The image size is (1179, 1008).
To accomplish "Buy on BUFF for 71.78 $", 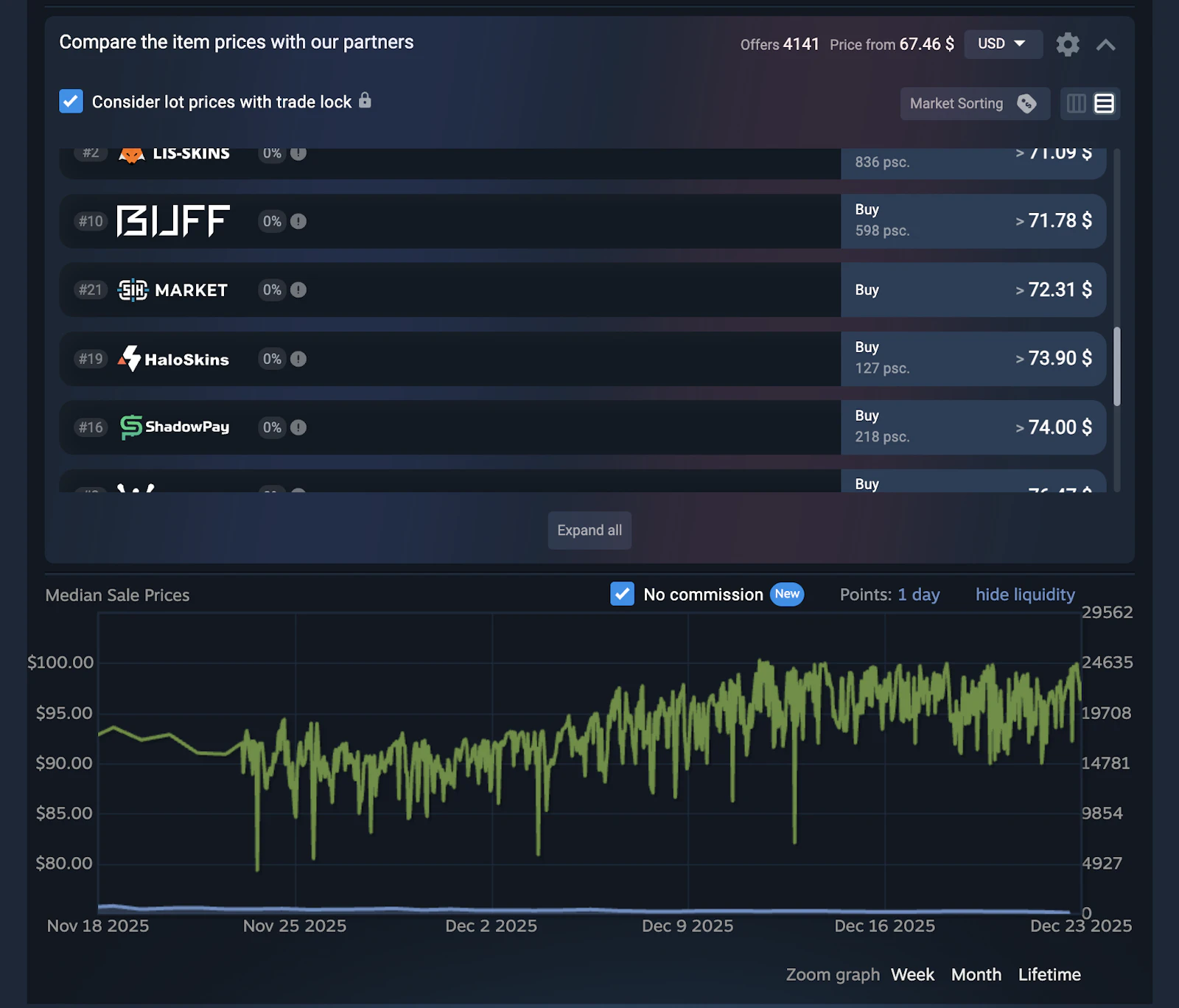I will (x=973, y=221).
